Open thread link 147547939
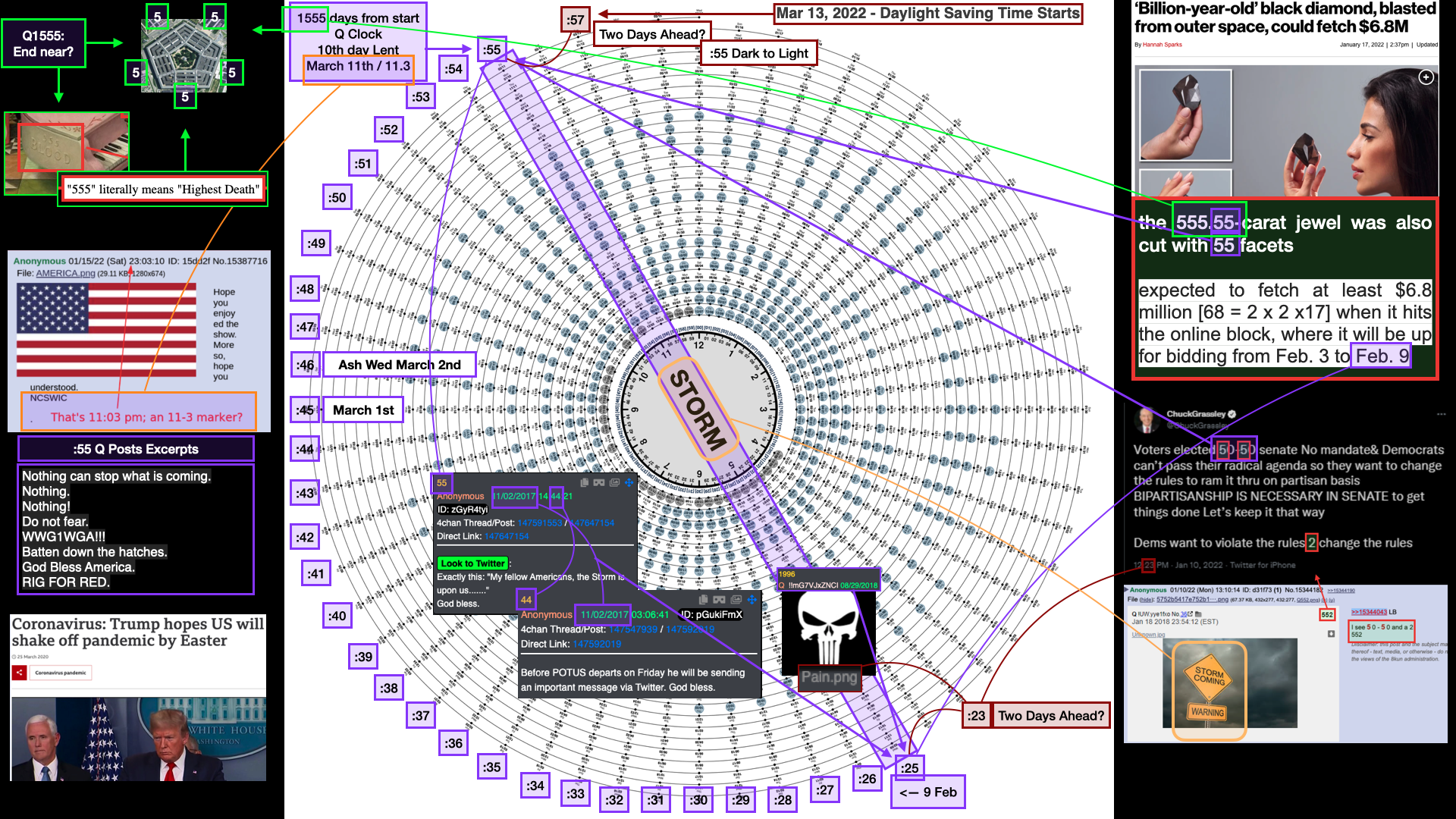Image resolution: width=1456 pixels, height=819 pixels. coord(633,629)
